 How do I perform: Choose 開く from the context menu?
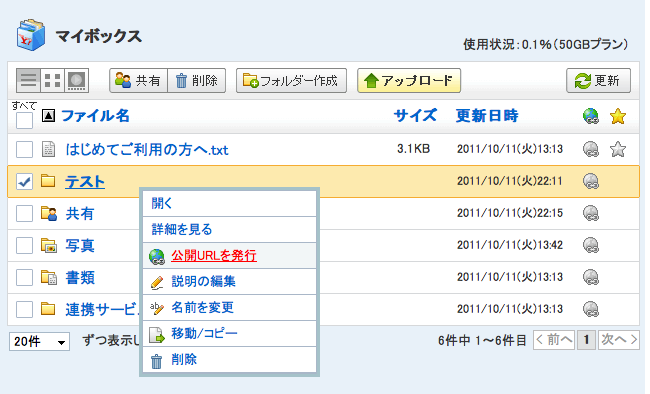pyautogui.click(x=229, y=204)
